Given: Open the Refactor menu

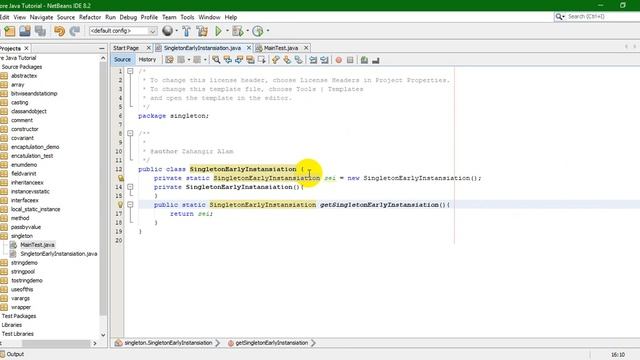Looking at the screenshot, I should [x=90, y=17].
